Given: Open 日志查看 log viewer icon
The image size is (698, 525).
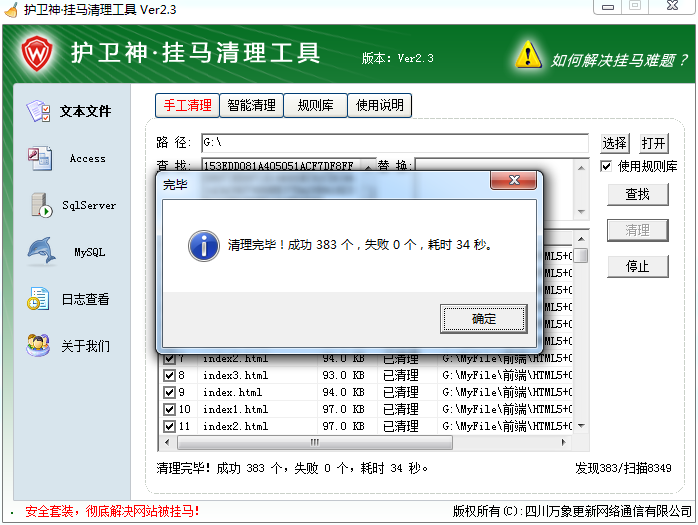Looking at the screenshot, I should (39, 299).
